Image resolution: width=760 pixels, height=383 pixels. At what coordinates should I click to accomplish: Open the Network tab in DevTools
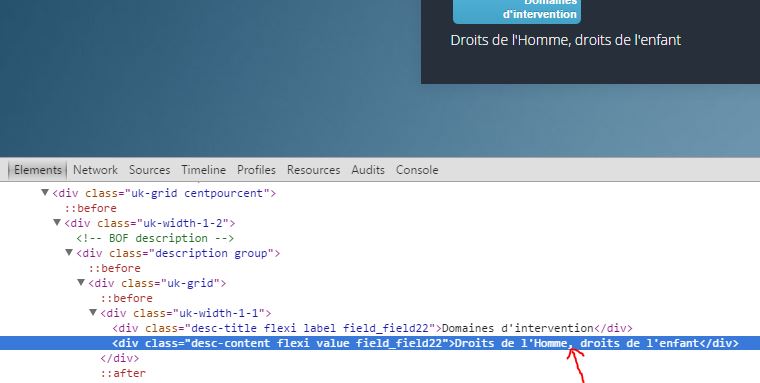click(x=95, y=170)
